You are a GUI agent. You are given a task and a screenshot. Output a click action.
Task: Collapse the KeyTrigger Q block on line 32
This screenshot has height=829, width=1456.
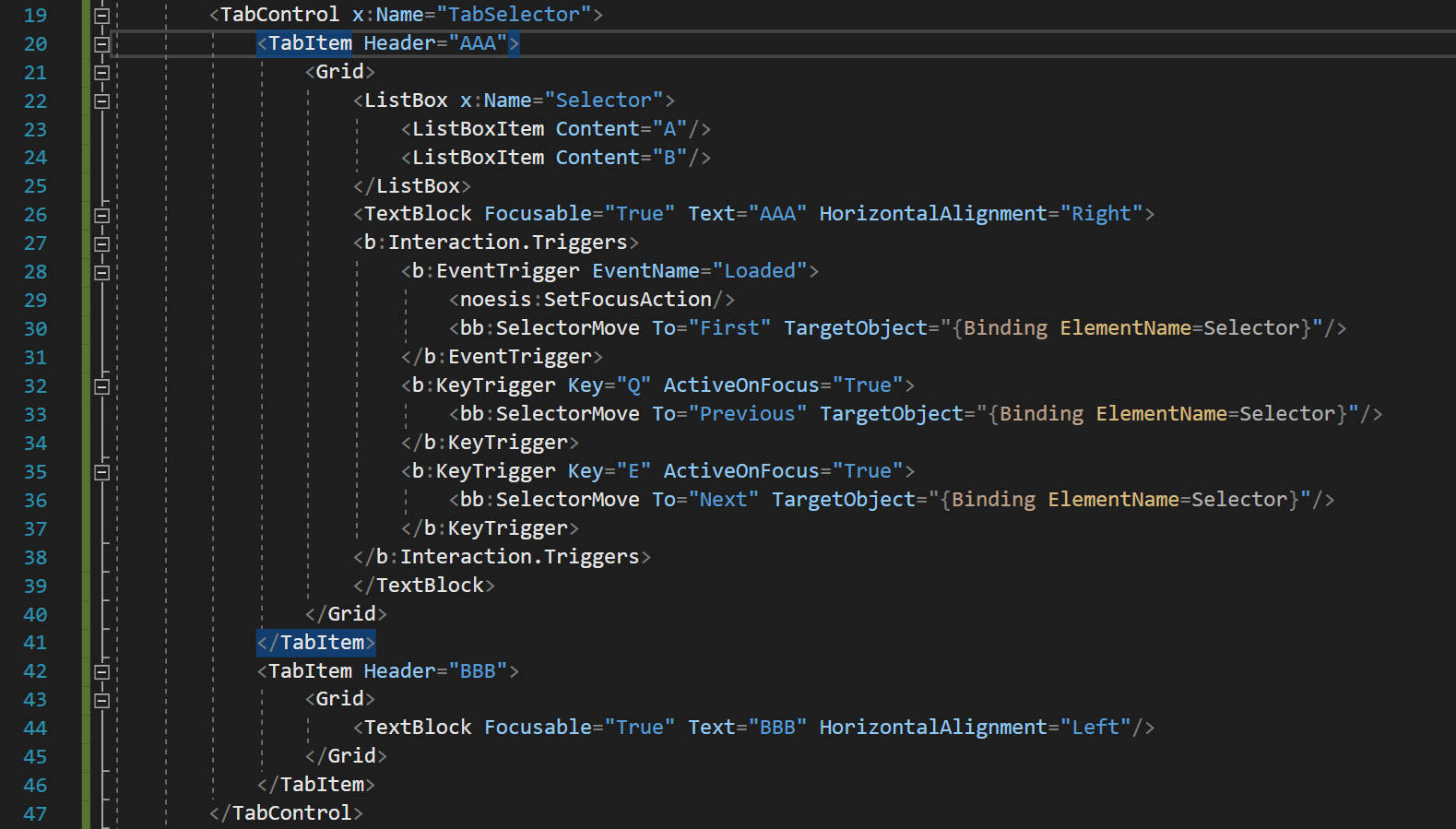click(x=102, y=387)
